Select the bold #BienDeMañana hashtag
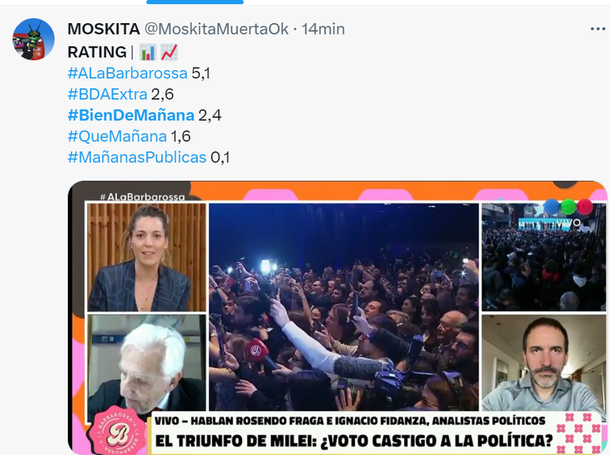The height and width of the screenshot is (455, 610). [131, 115]
